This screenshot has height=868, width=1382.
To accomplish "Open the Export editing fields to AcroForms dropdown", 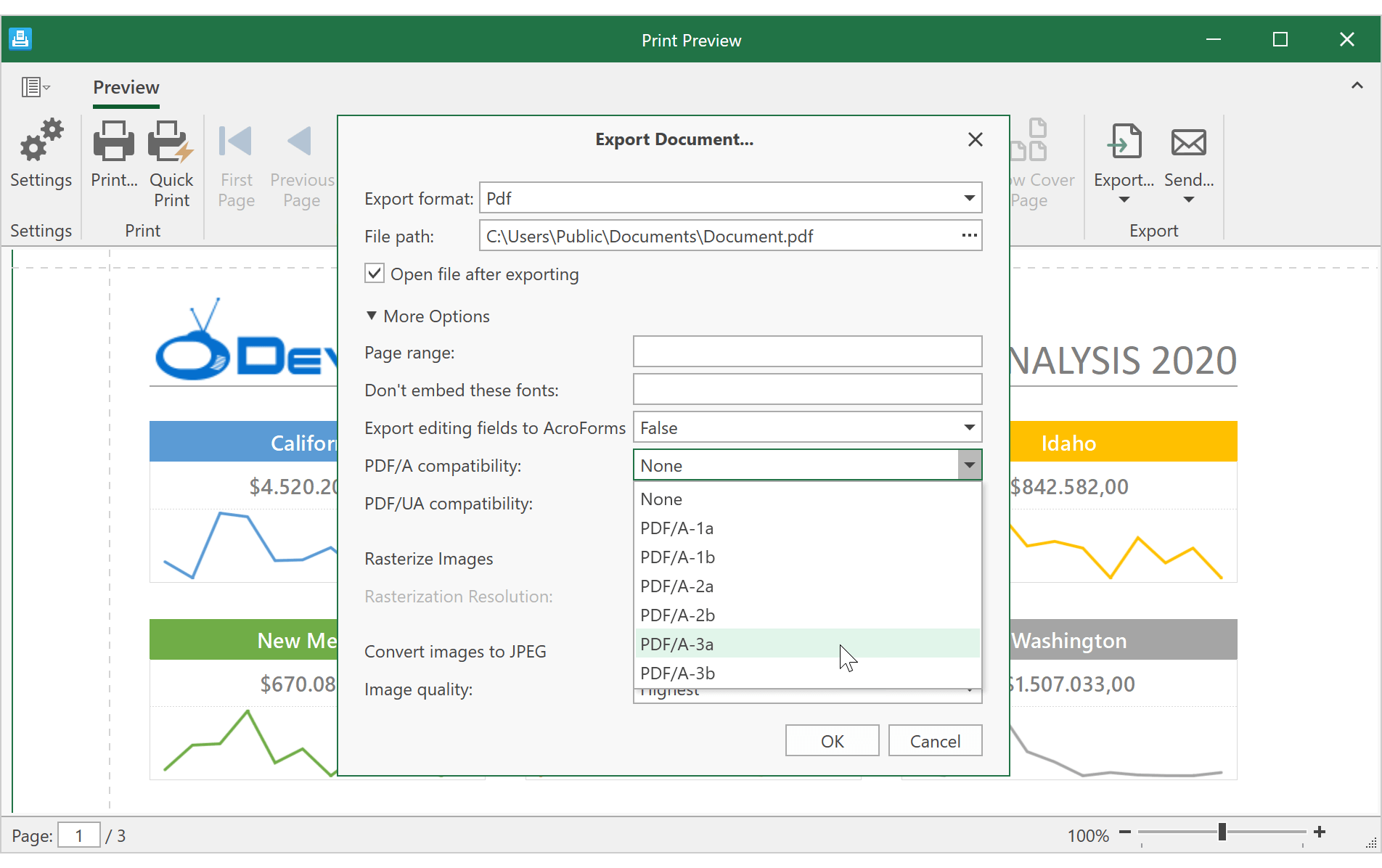I will coord(968,427).
